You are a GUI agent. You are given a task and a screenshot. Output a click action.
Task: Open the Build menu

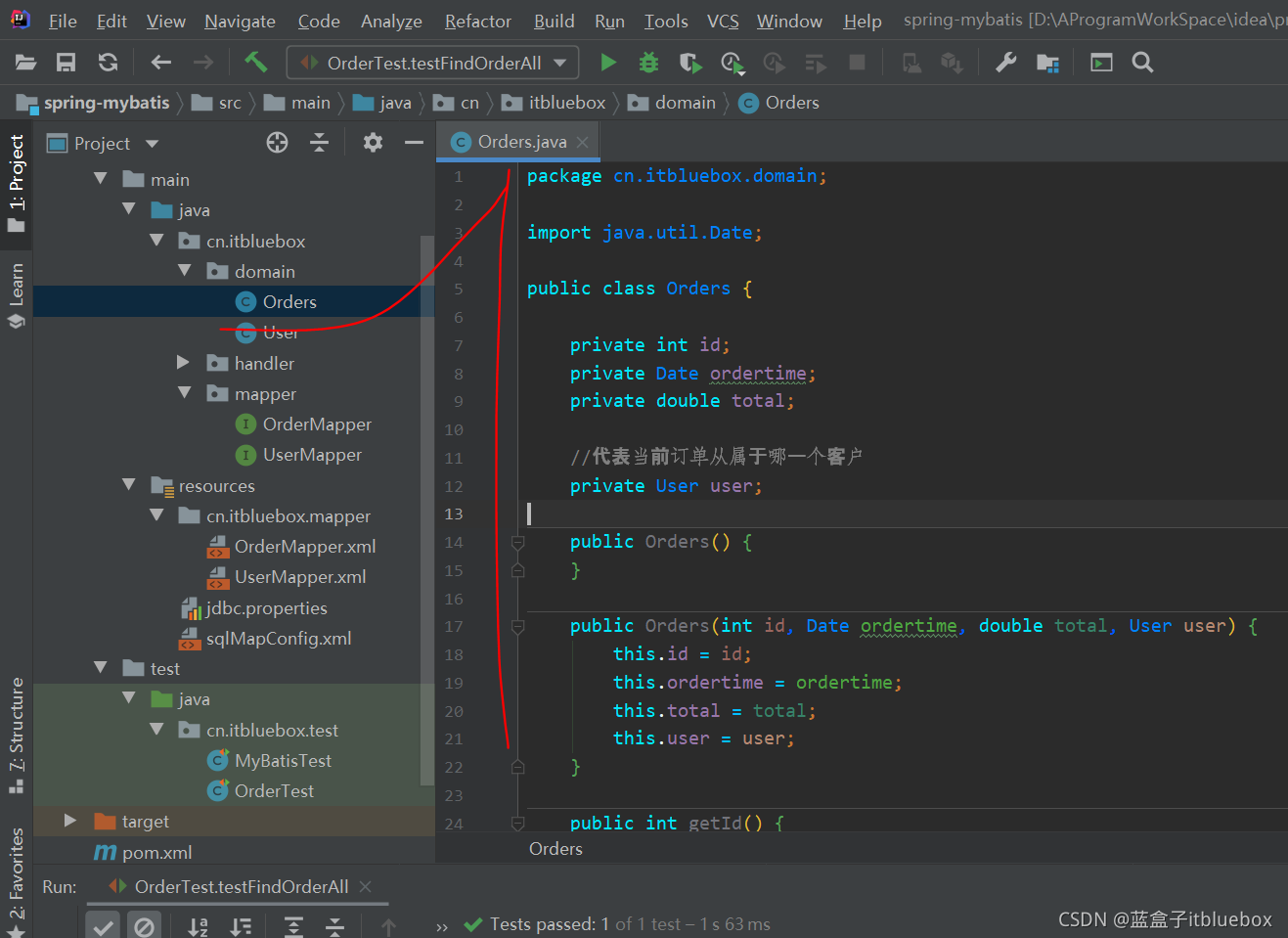tap(554, 22)
